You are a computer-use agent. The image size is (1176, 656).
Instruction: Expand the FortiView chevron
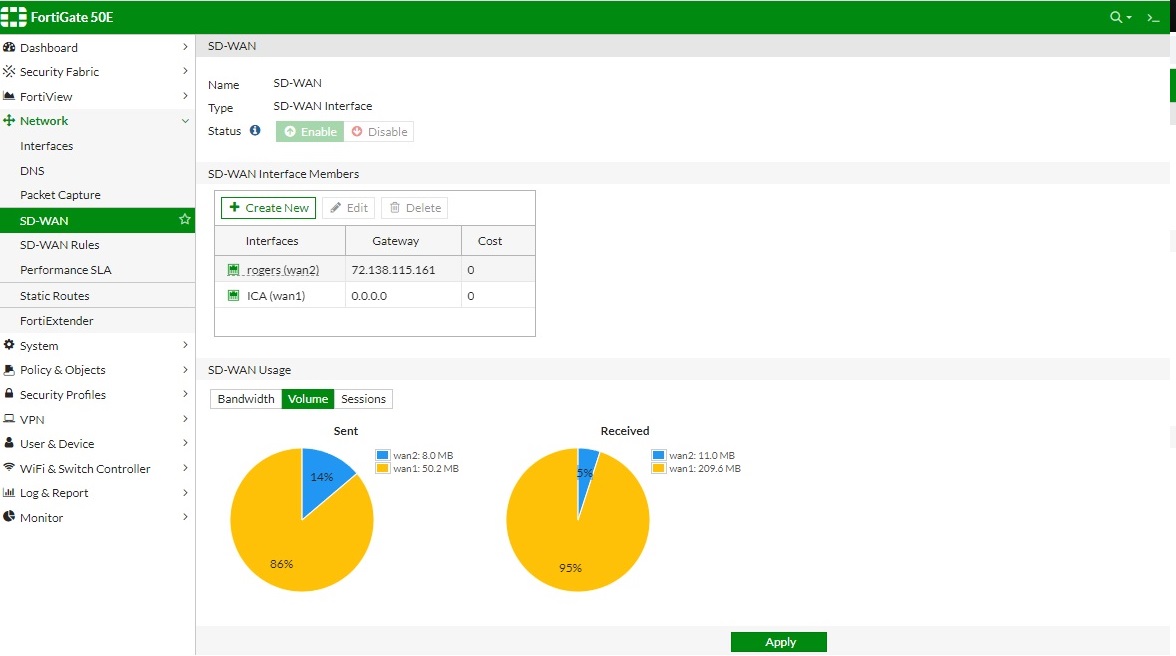(x=185, y=96)
